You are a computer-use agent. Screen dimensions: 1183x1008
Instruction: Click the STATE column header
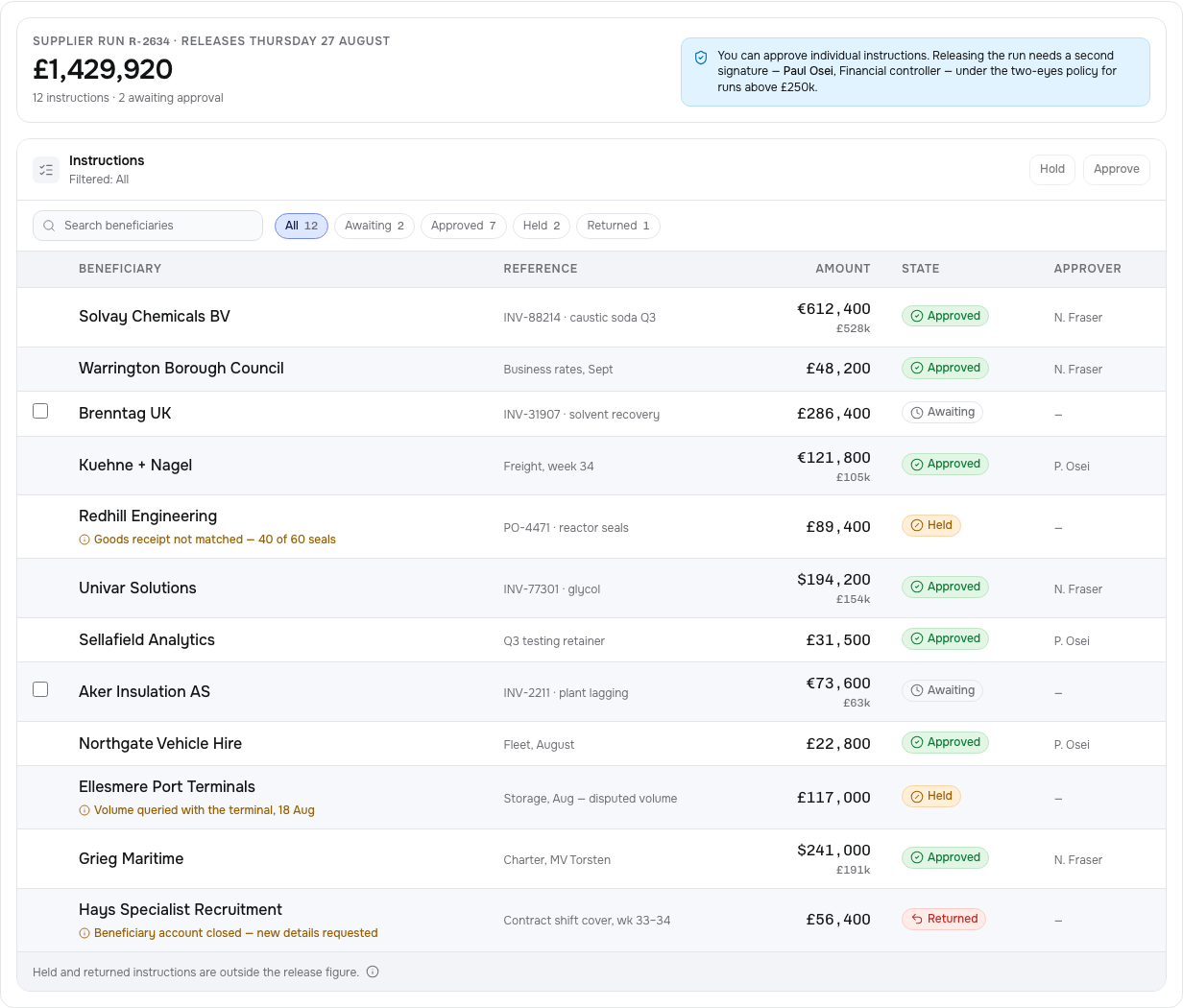[x=921, y=269]
